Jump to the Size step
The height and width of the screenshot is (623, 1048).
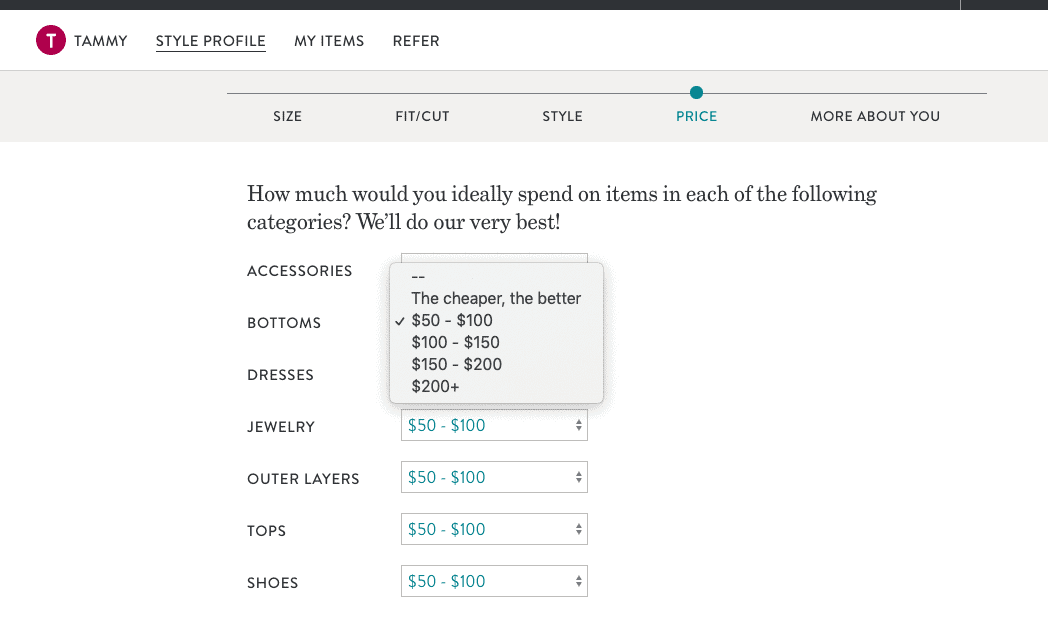(x=287, y=116)
